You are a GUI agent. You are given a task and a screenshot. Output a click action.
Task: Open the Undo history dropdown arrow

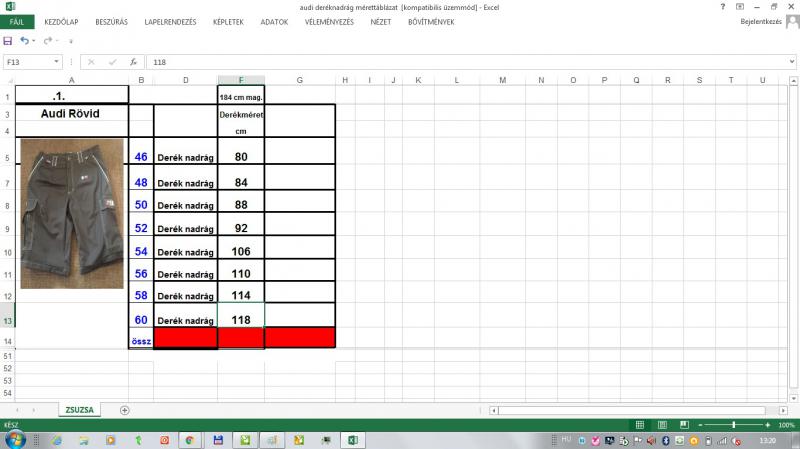click(x=34, y=41)
